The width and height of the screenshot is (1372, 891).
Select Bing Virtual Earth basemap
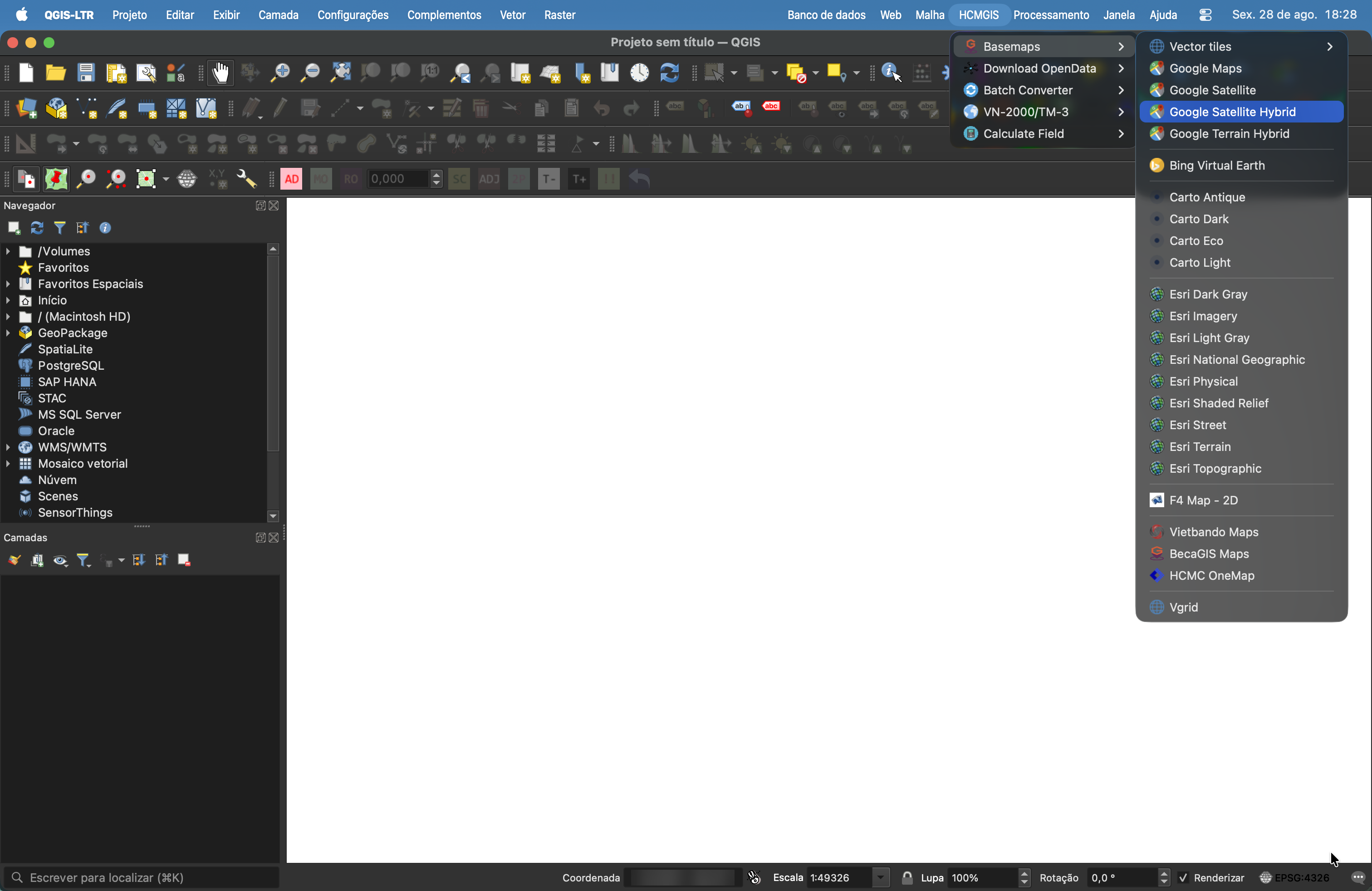(1241, 166)
